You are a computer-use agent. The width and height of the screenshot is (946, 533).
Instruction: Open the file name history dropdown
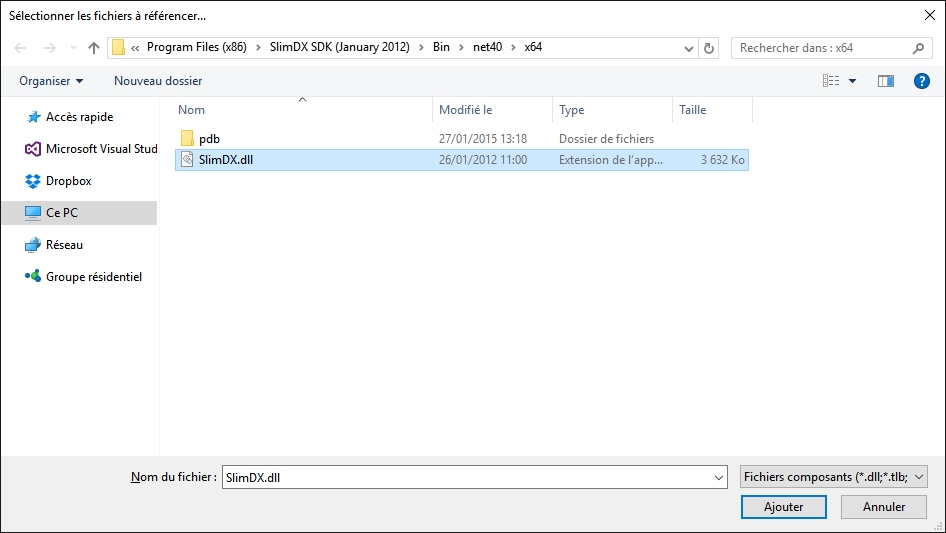[x=719, y=477]
